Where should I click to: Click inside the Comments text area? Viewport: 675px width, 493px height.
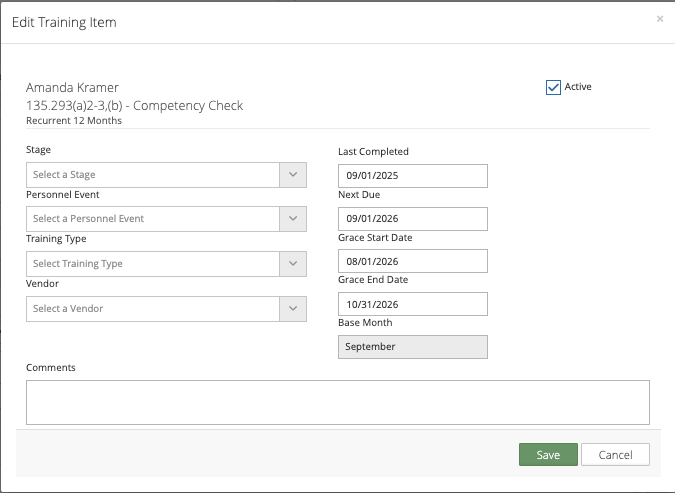[338, 402]
